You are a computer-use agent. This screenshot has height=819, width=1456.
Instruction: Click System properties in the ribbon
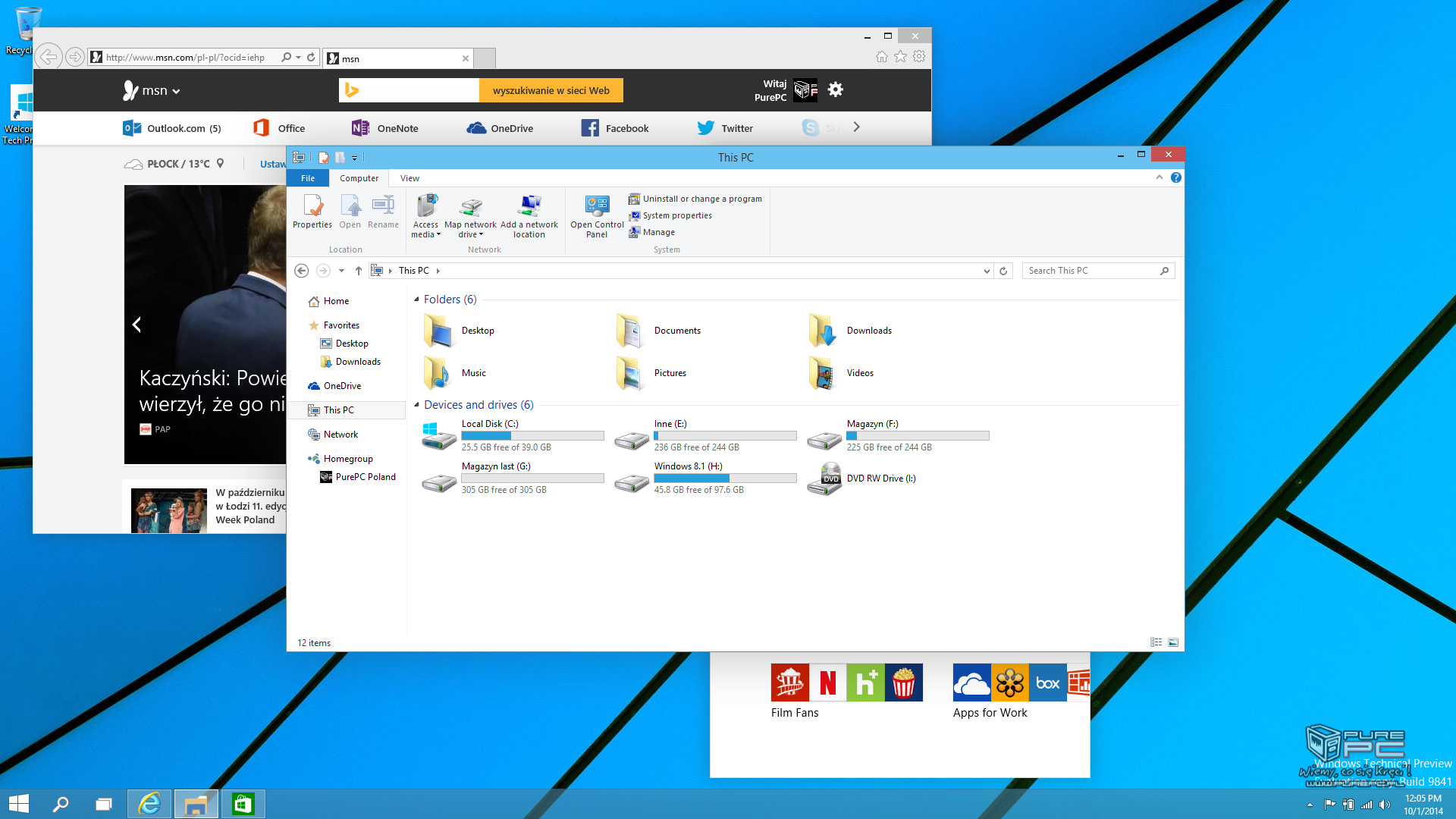click(x=670, y=215)
